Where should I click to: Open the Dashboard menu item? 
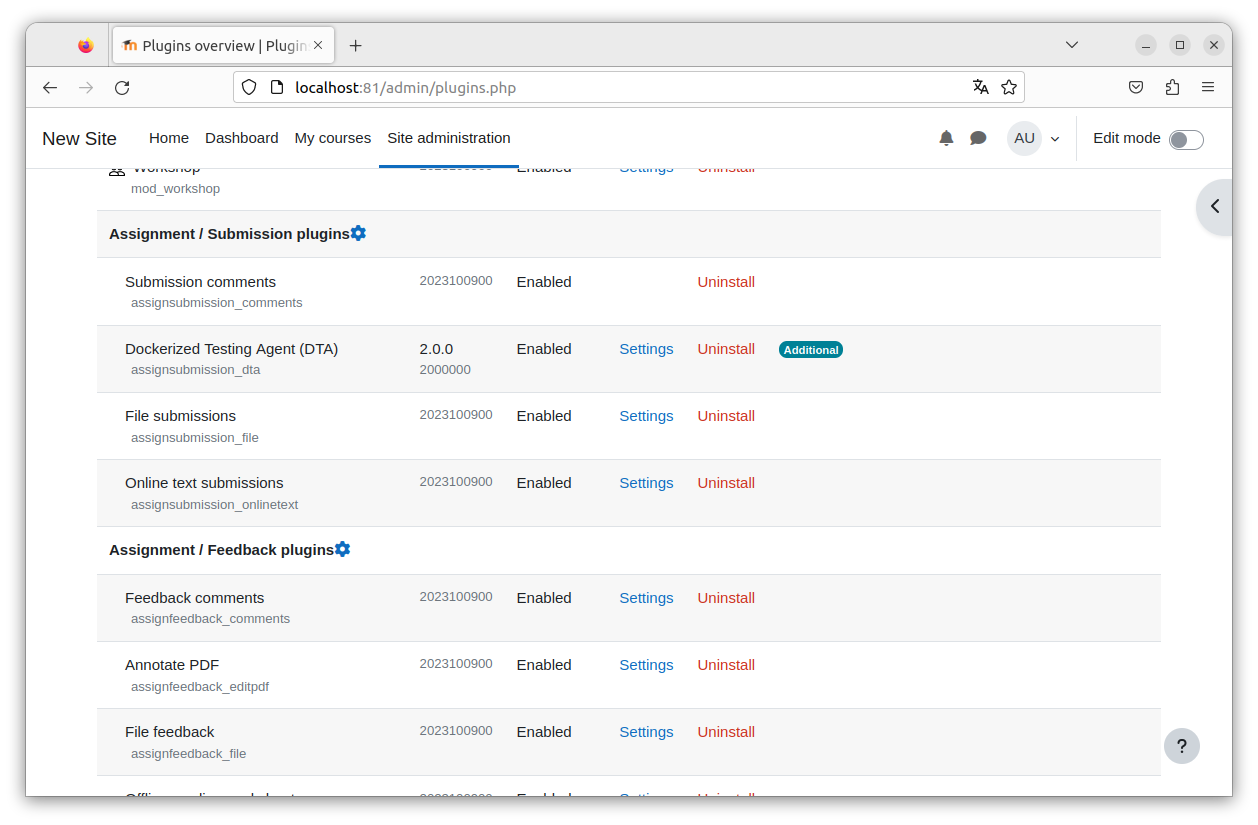pyautogui.click(x=242, y=138)
